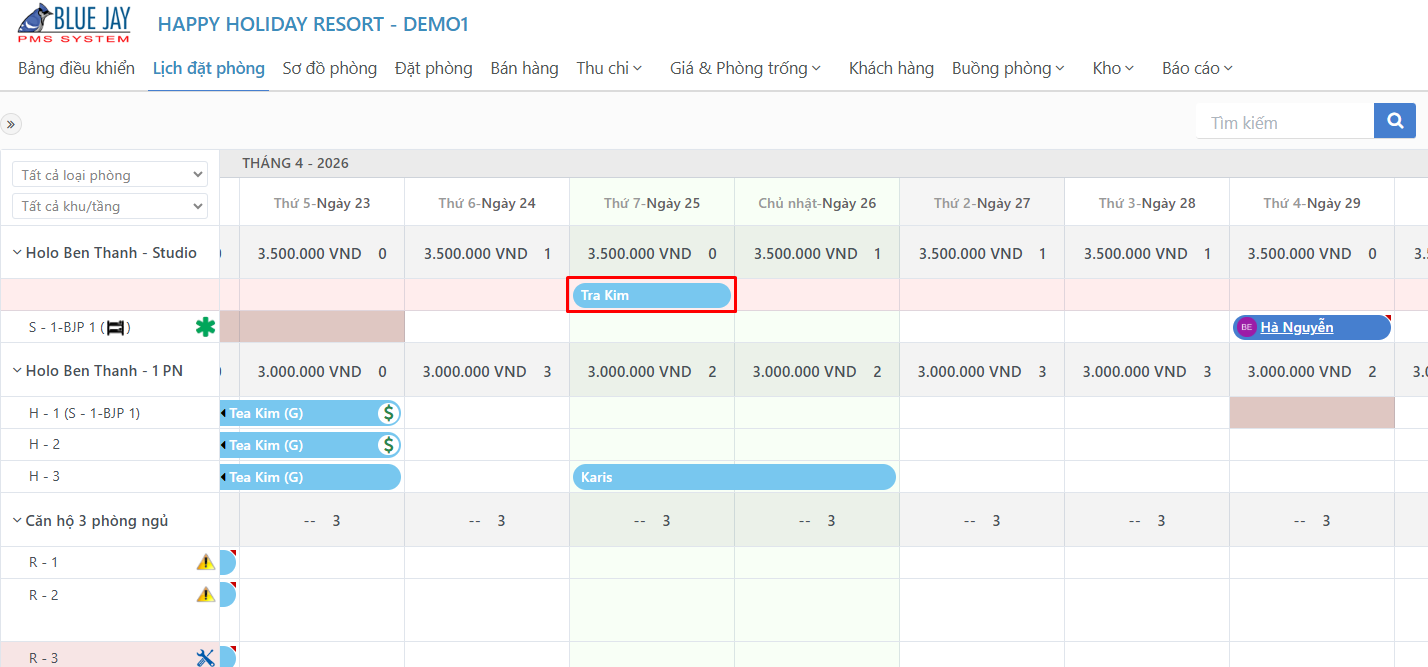
Task: Go to Bán hàng
Action: click(524, 68)
